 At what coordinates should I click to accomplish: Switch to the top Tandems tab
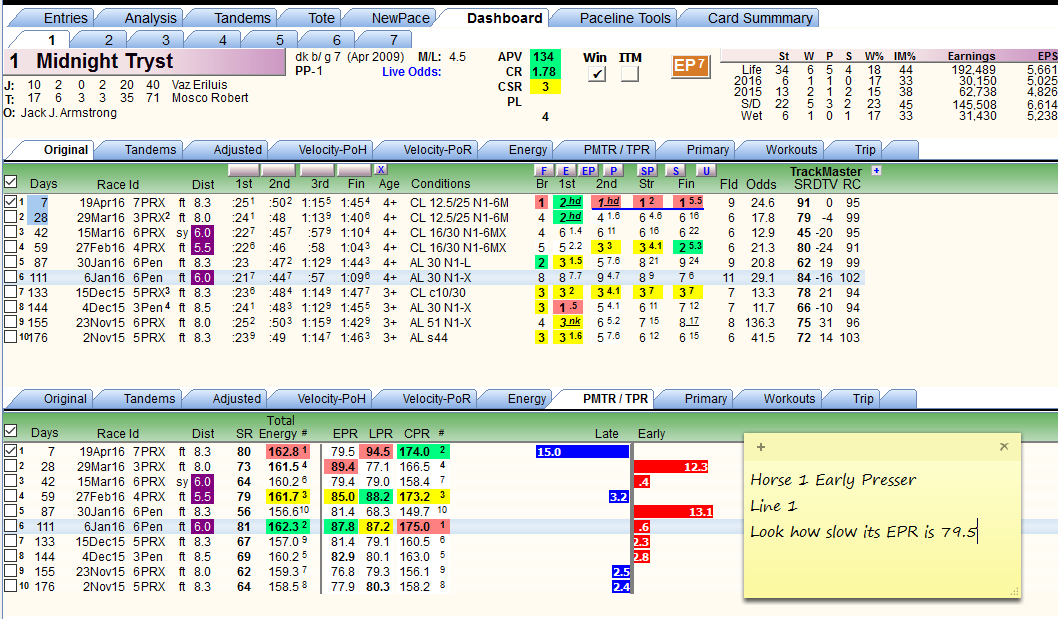coord(242,18)
